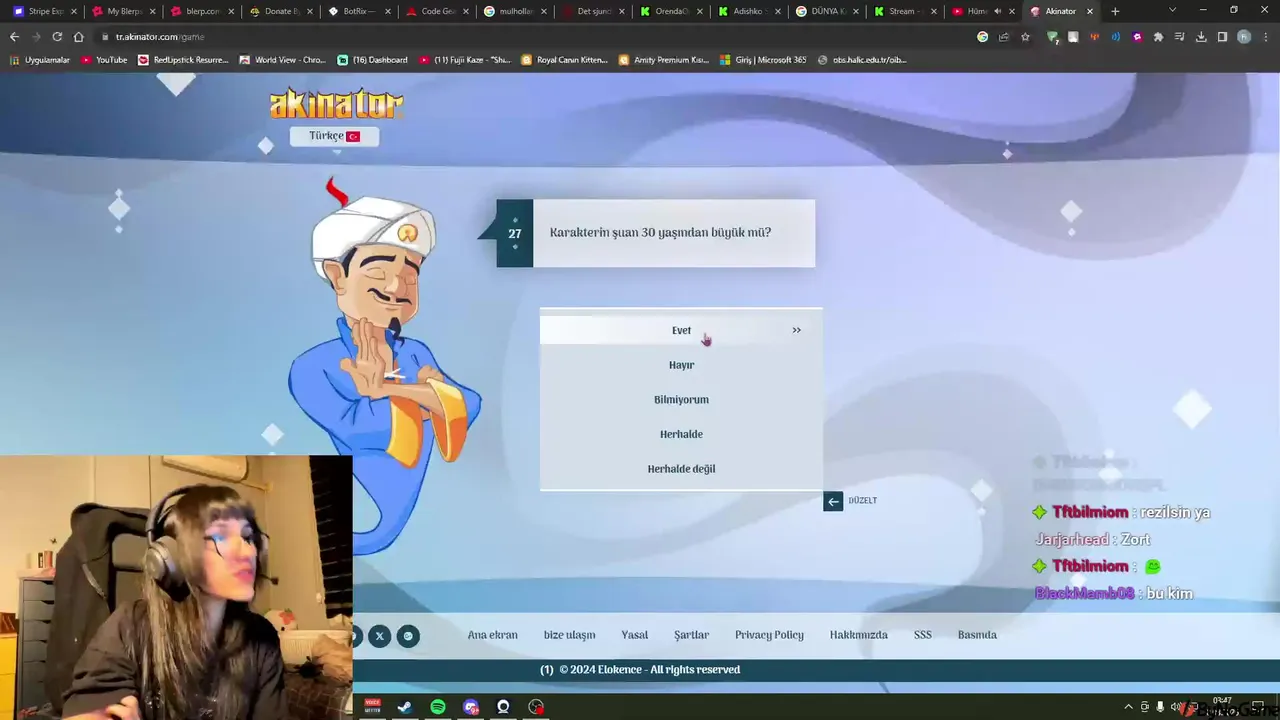The width and height of the screenshot is (1280, 720).
Task: Open the Şartlar footer link
Action: point(691,635)
